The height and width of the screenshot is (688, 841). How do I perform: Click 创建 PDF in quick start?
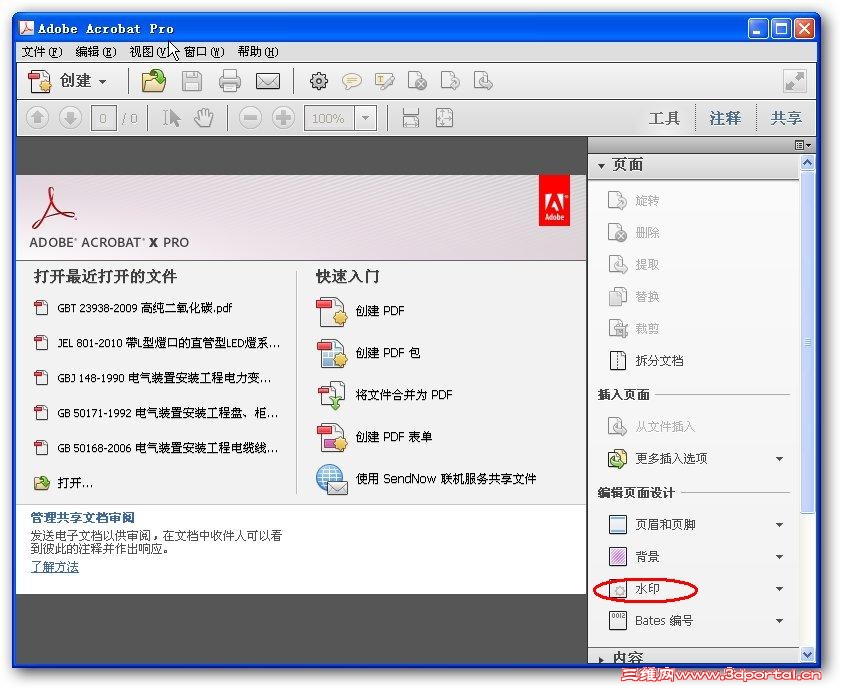tap(360, 311)
